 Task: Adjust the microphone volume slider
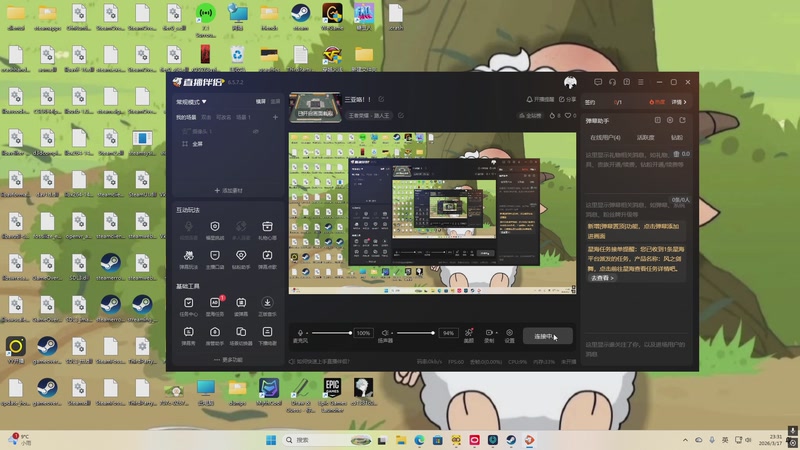click(x=332, y=333)
